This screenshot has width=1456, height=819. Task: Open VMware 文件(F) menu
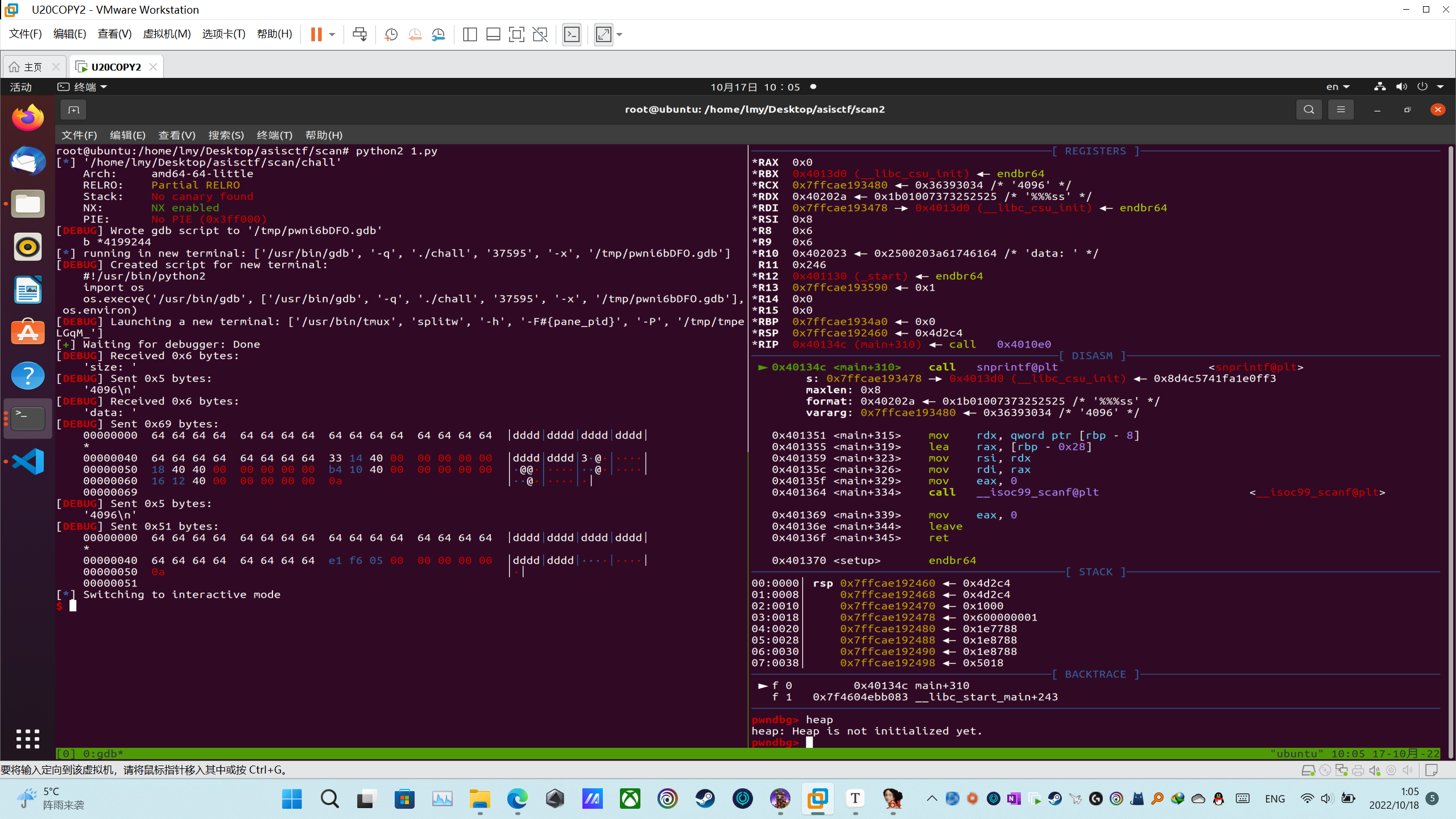[26, 34]
